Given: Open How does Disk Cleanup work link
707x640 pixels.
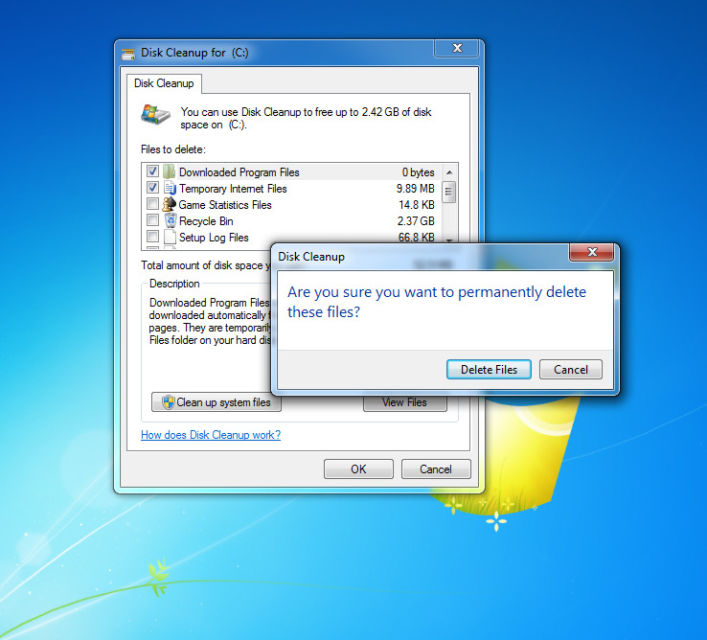Looking at the screenshot, I should tap(211, 435).
